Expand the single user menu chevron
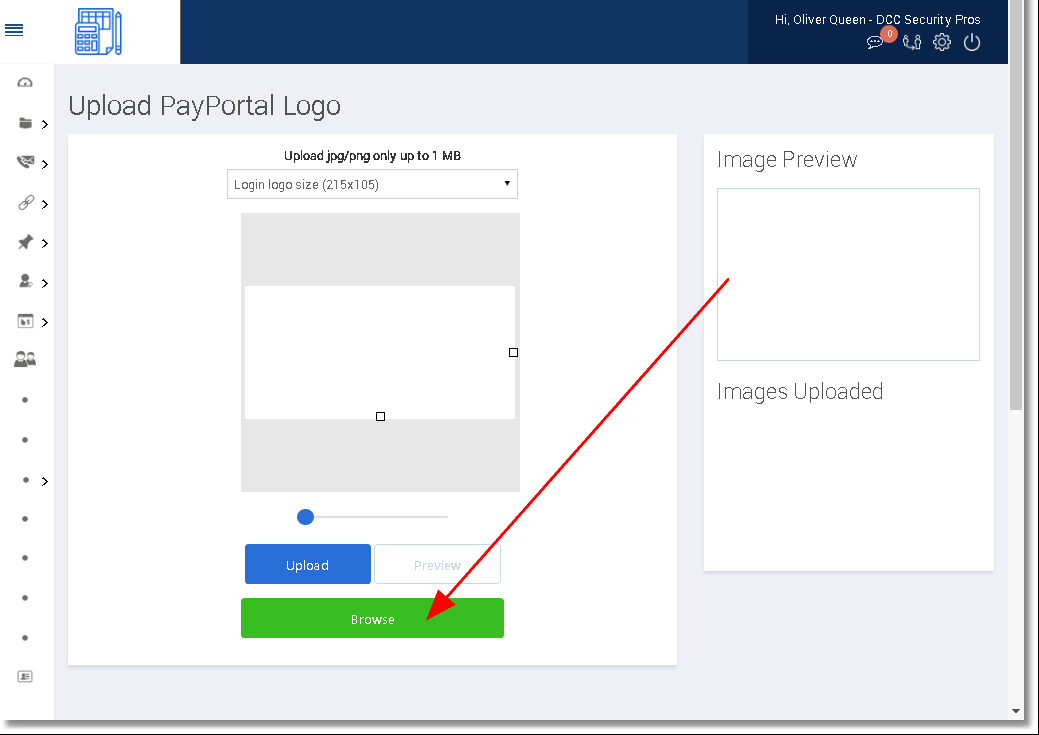 (44, 284)
